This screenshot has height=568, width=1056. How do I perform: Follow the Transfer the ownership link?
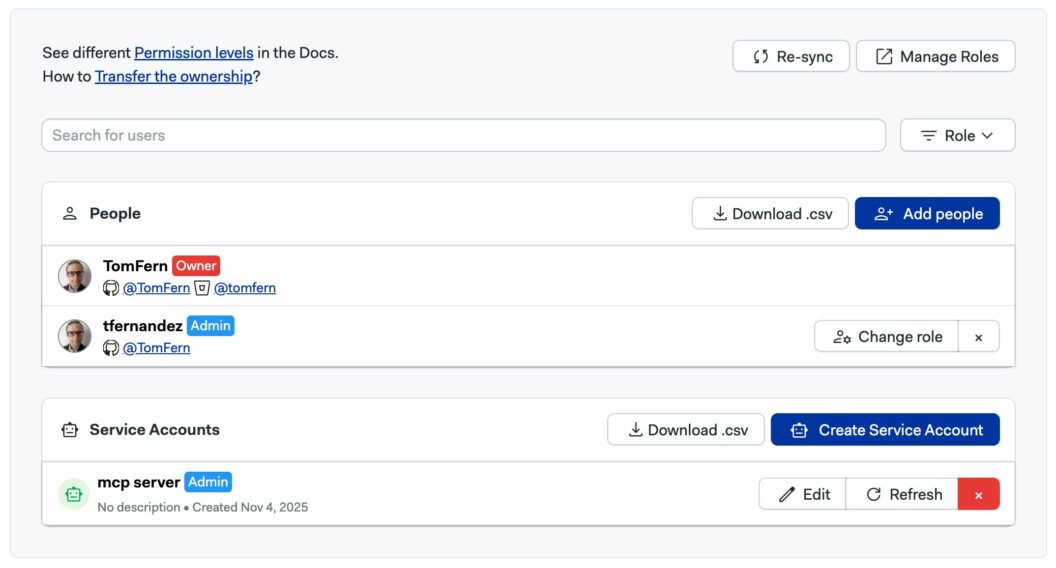pos(173,77)
